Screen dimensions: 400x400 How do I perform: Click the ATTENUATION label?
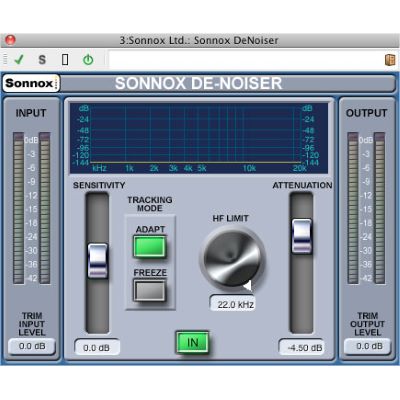[302, 185]
